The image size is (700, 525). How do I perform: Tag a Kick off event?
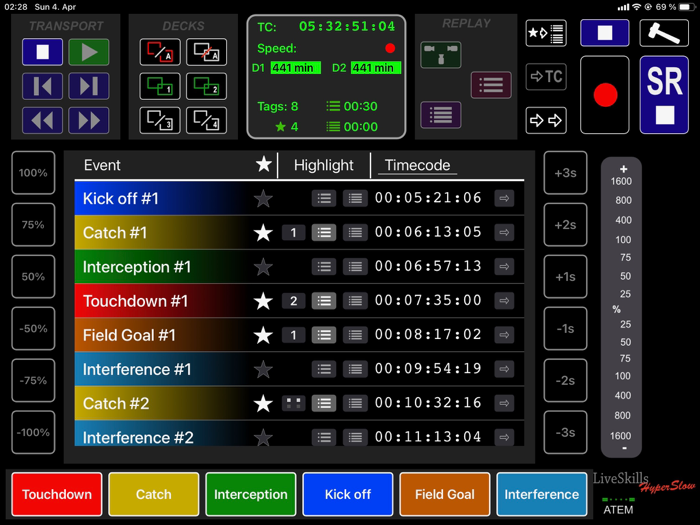point(348,494)
